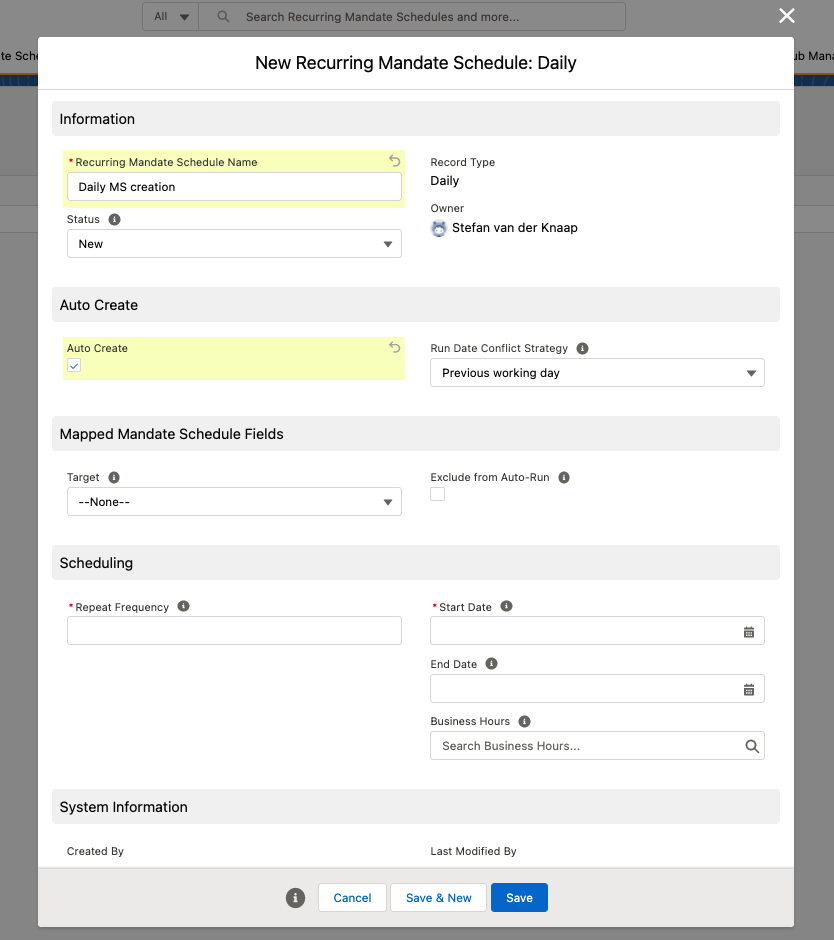Click Stefan van der Knaap's avatar
The height and width of the screenshot is (940, 834).
(438, 228)
